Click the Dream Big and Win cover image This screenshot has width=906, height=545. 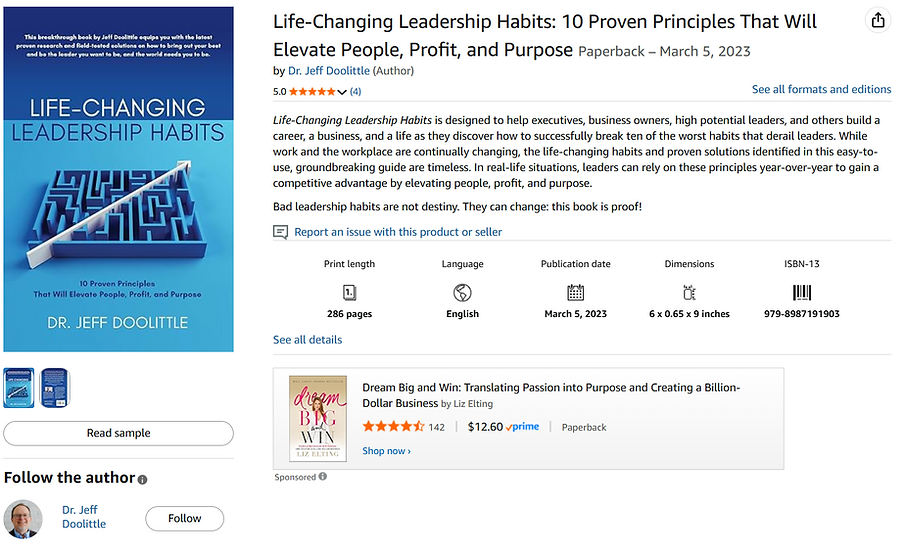point(317,419)
